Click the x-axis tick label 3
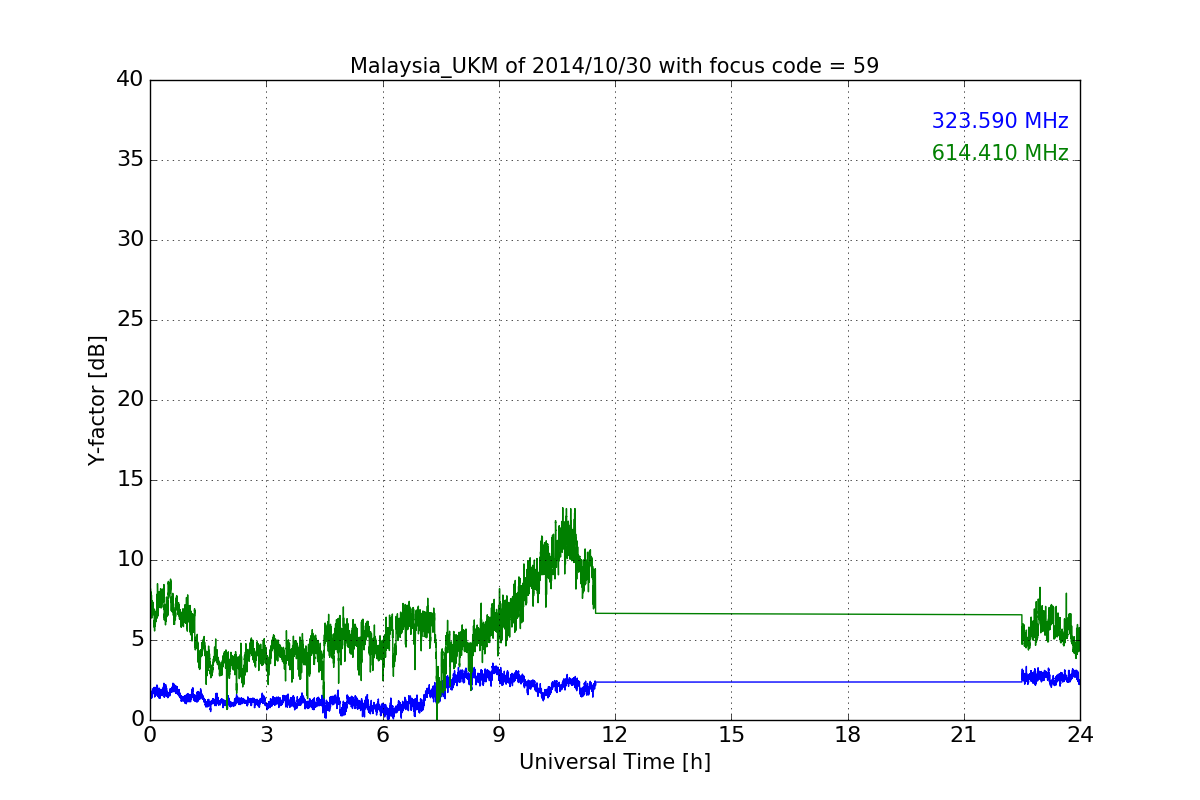Image resolution: width=1200 pixels, height=800 pixels. pyautogui.click(x=266, y=735)
